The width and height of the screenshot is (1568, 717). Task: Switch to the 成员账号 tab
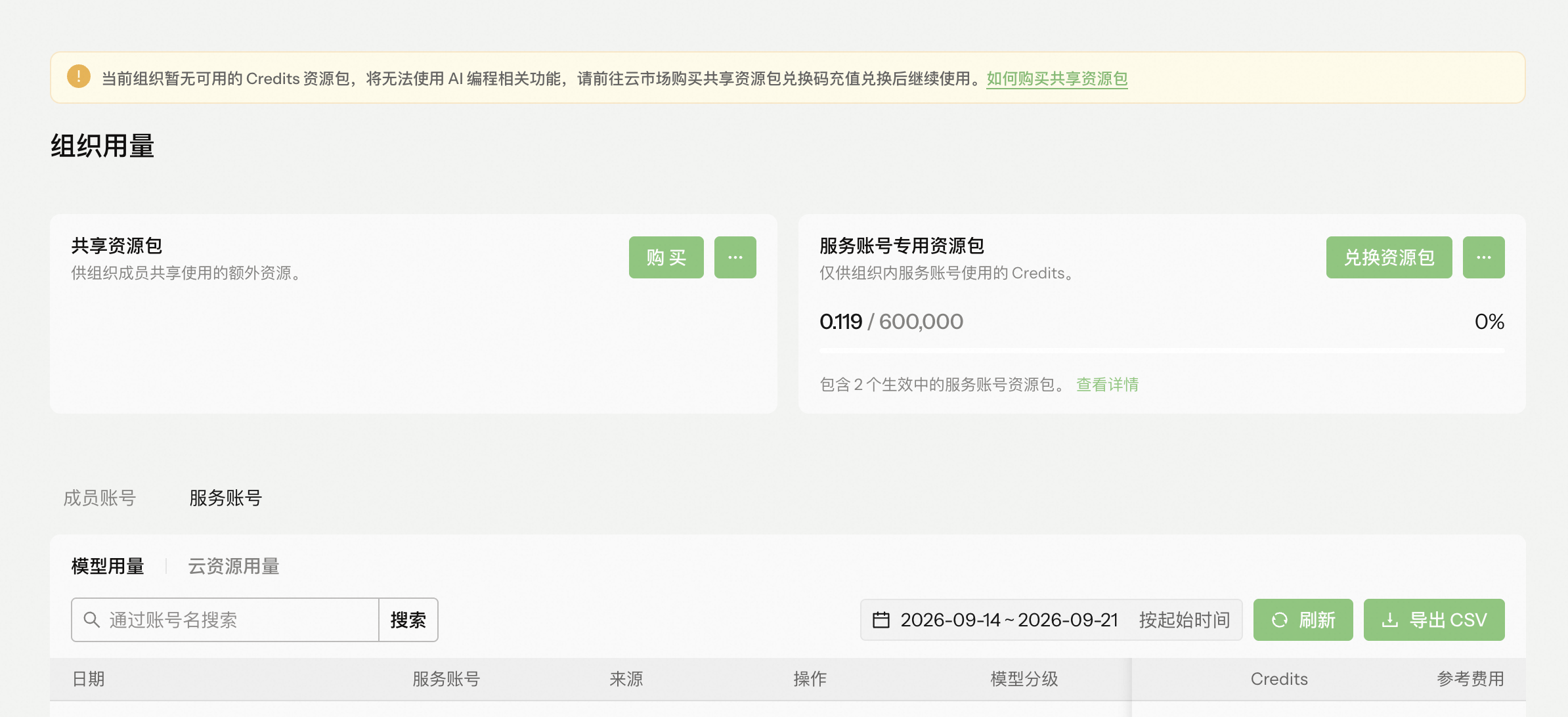coord(99,498)
